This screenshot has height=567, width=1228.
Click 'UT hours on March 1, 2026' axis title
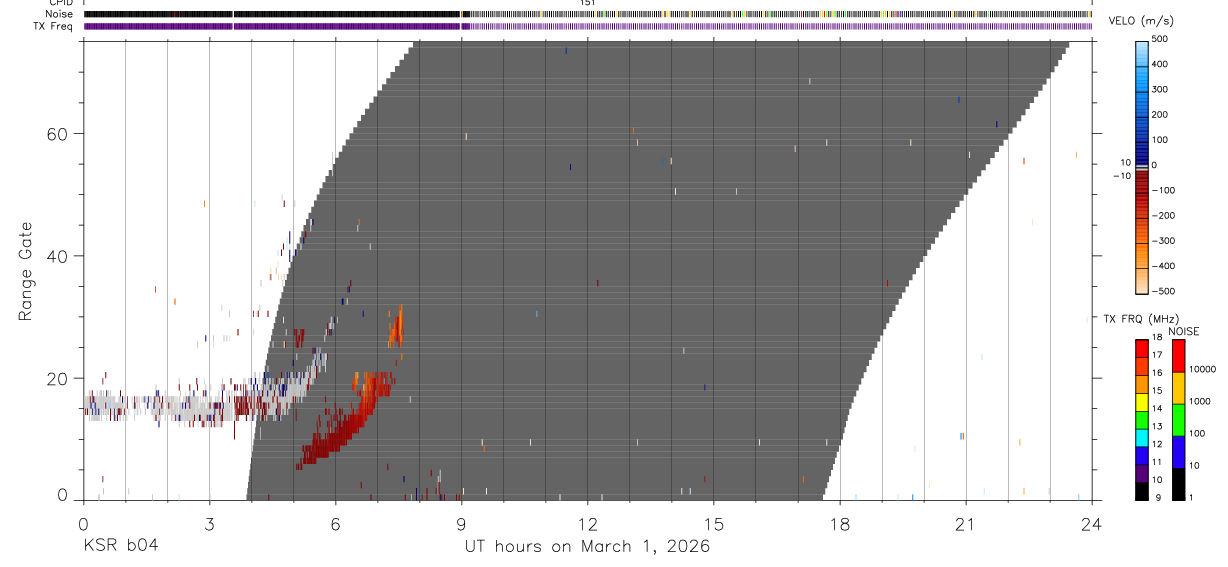tap(587, 547)
